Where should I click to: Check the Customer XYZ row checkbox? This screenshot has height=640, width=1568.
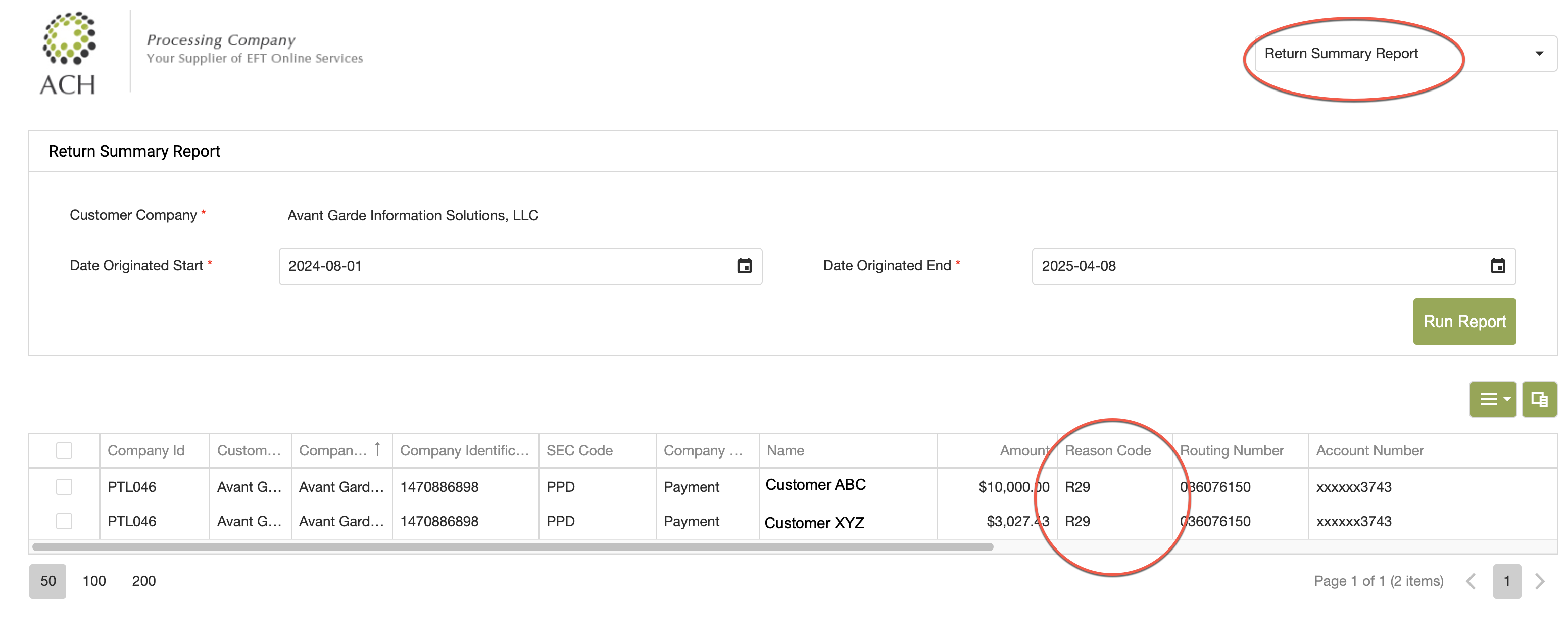[x=64, y=521]
